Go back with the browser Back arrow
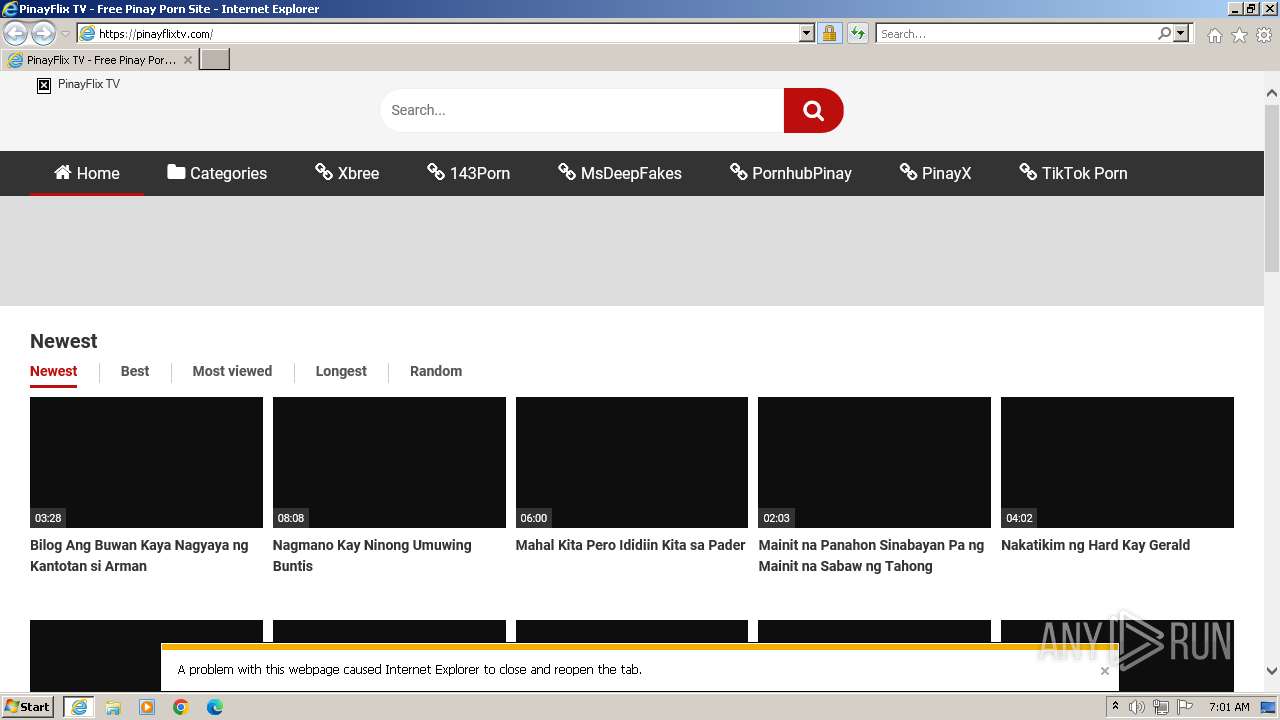This screenshot has height=720, width=1280. [15, 33]
